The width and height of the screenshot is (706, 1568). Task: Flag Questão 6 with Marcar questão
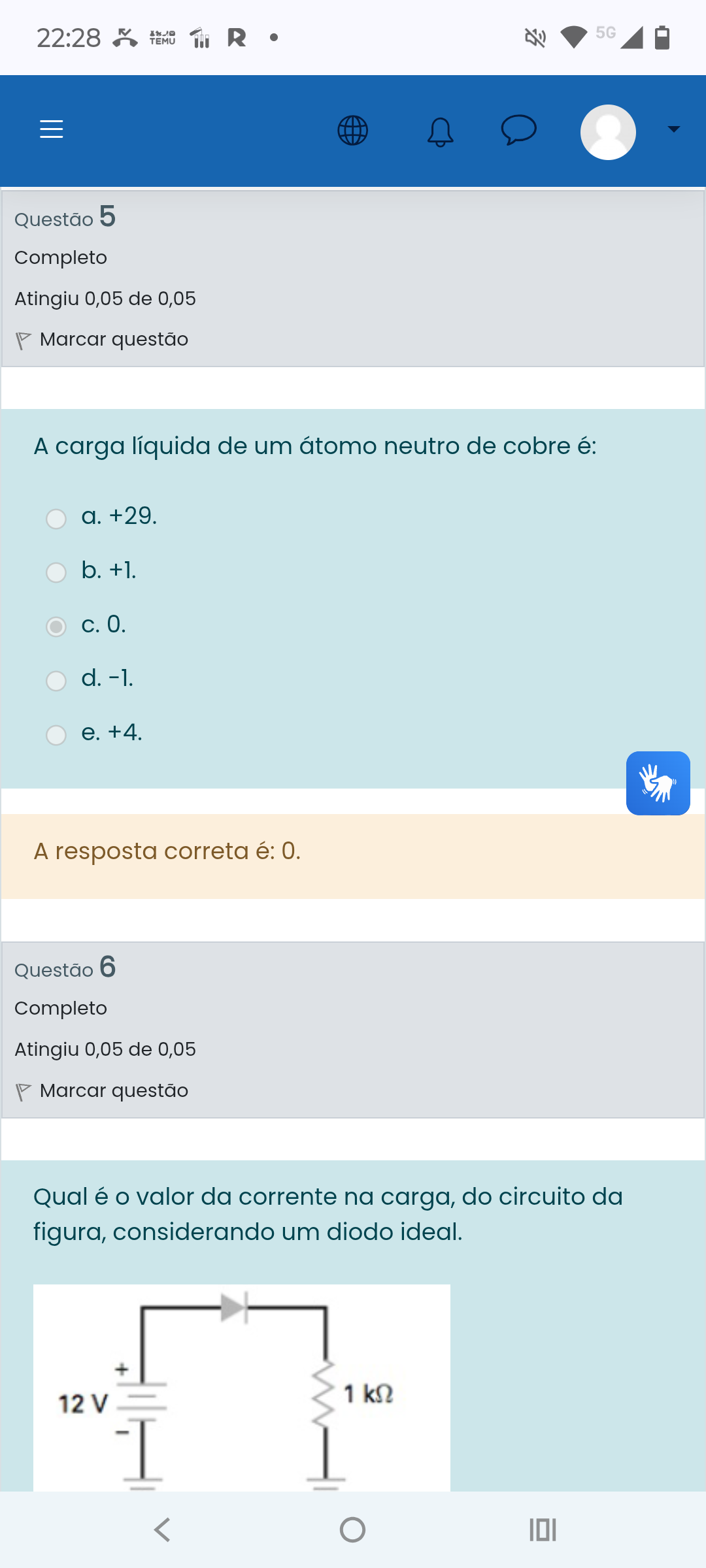coord(114,1090)
